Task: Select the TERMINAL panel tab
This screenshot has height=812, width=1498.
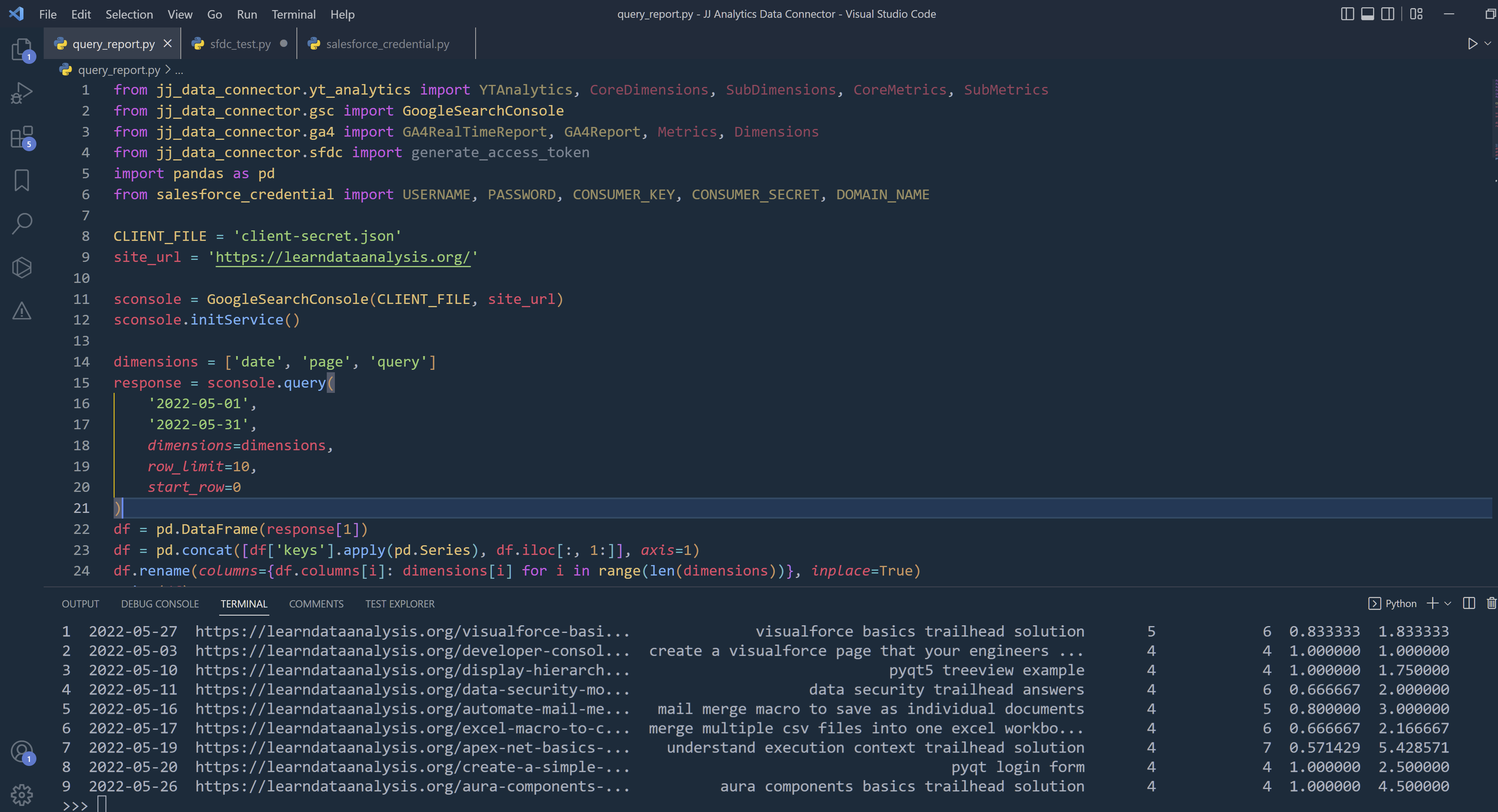Action: 243,603
